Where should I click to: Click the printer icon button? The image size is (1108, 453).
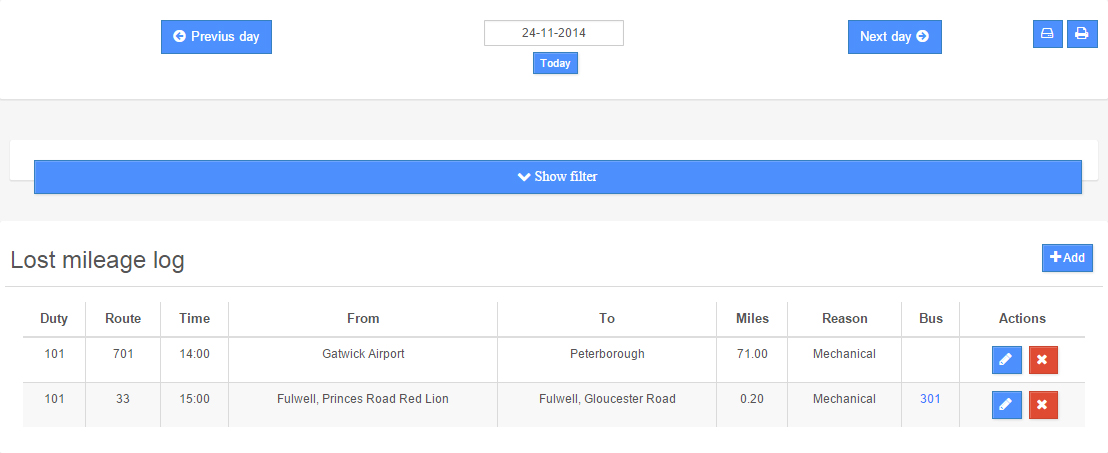1081,33
